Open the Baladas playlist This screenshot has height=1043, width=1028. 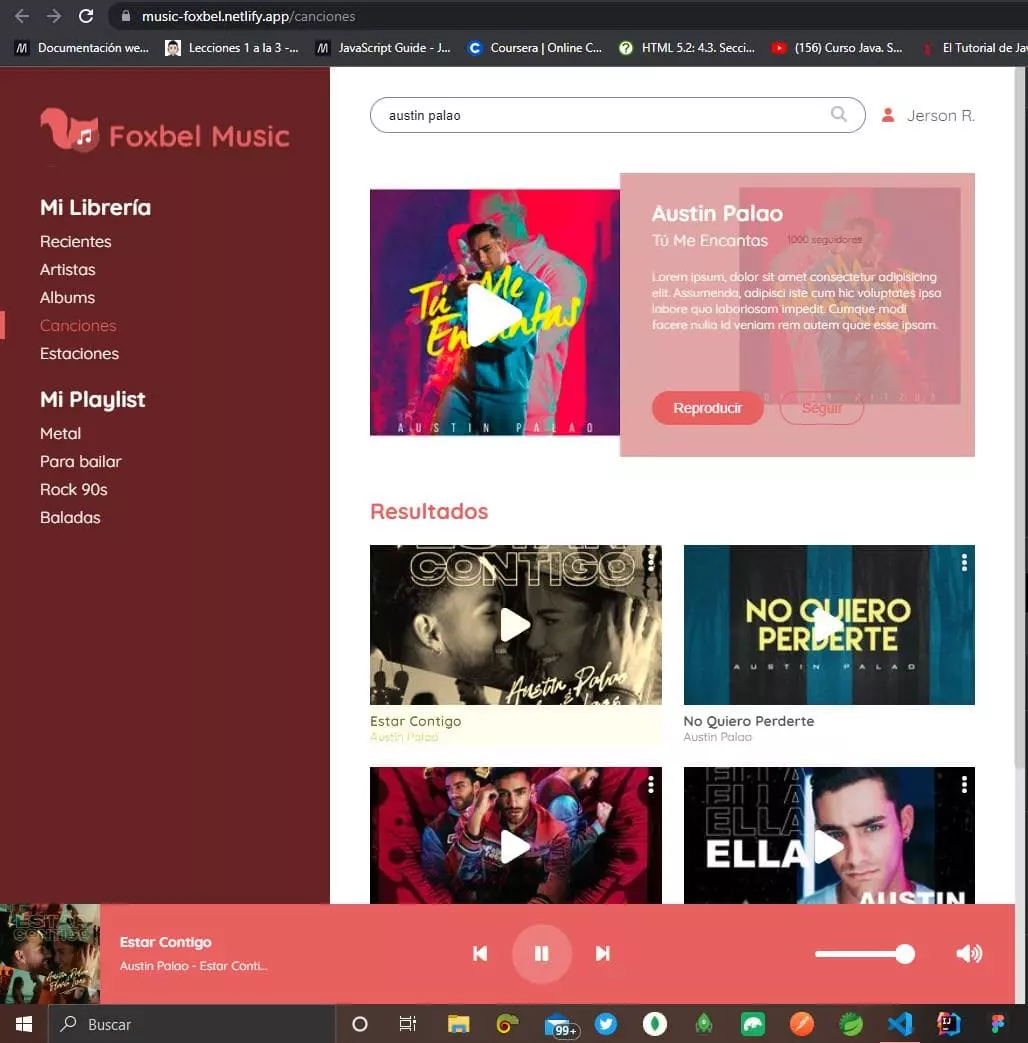[x=70, y=518]
